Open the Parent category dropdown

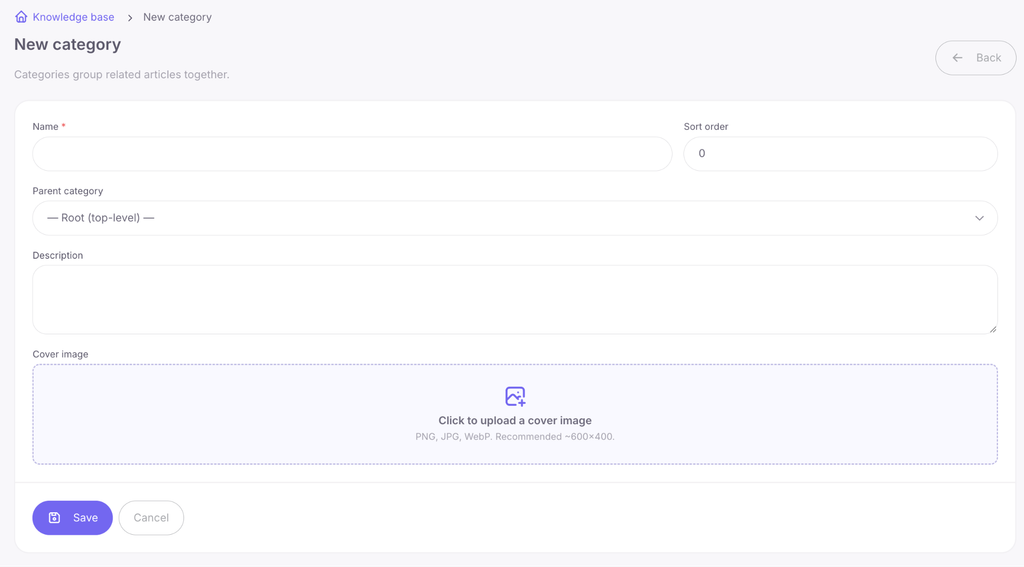(515, 218)
